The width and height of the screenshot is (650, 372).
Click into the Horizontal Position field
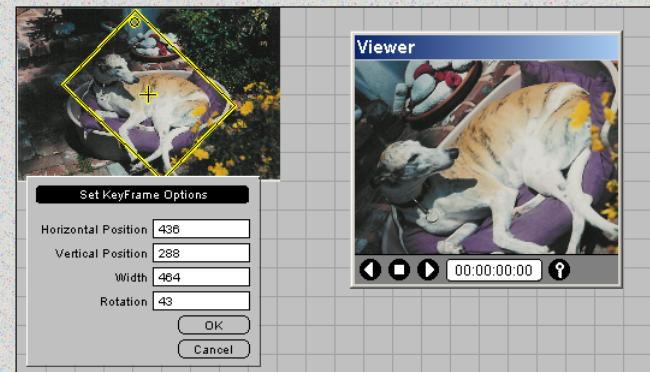[201, 229]
